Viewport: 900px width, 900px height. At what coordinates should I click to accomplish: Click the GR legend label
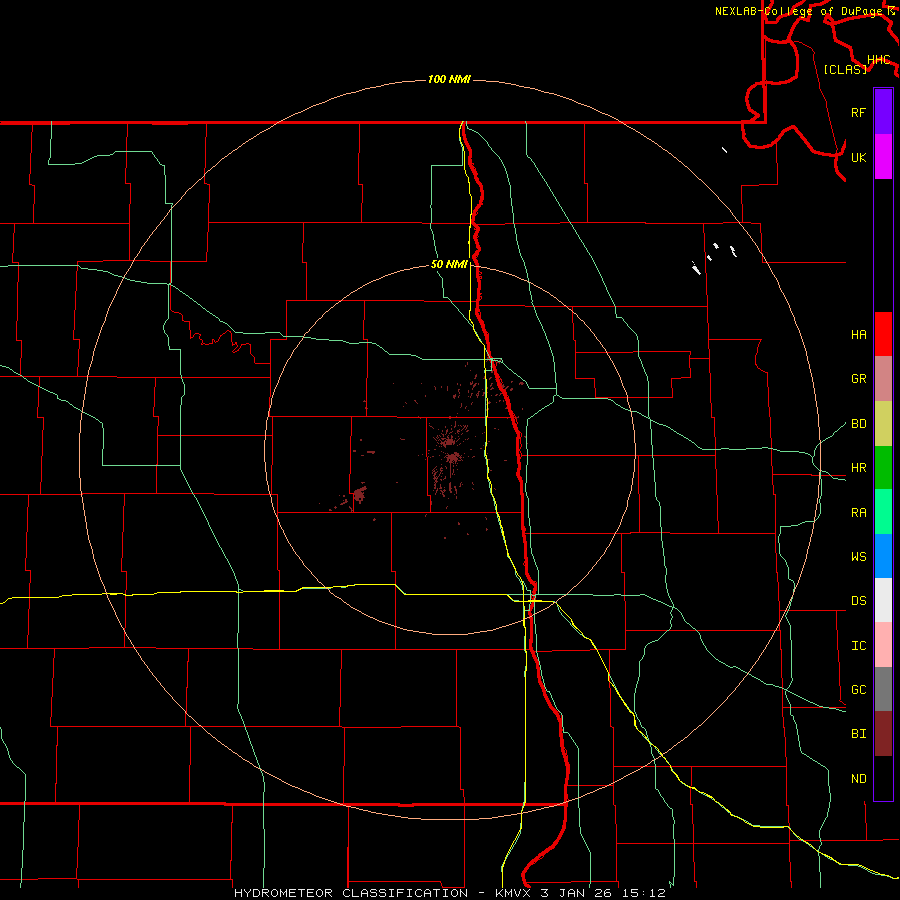[x=858, y=379]
